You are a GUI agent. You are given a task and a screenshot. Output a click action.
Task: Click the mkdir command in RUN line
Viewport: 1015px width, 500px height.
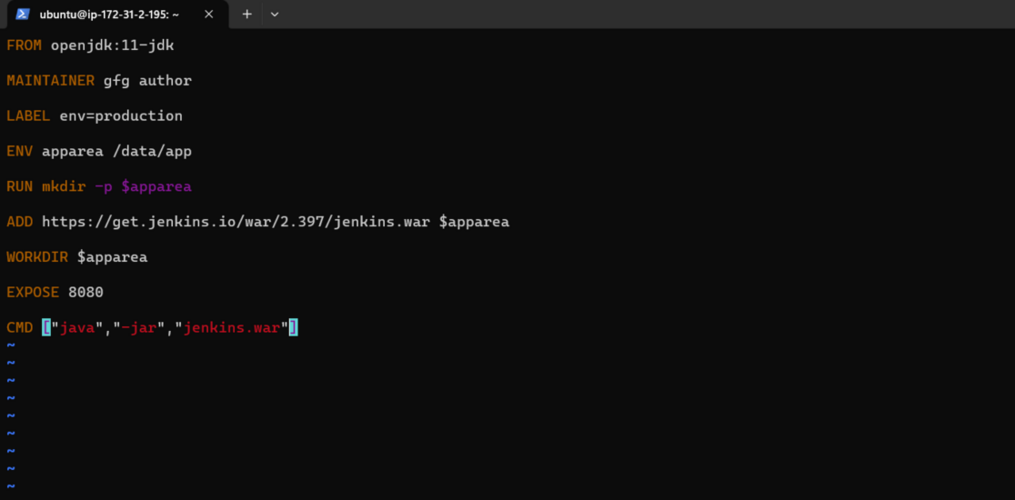coord(63,186)
